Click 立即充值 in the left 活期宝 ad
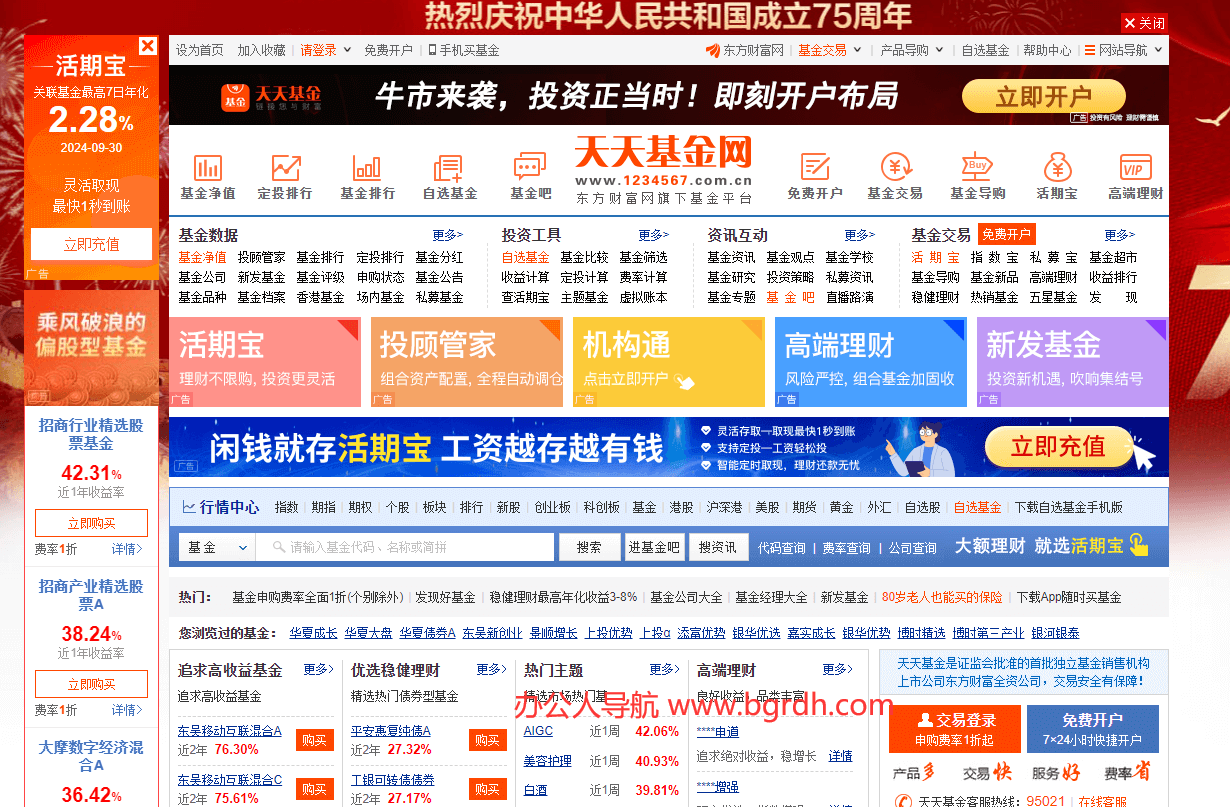Screen dimensions: 1230x807 (x=91, y=244)
